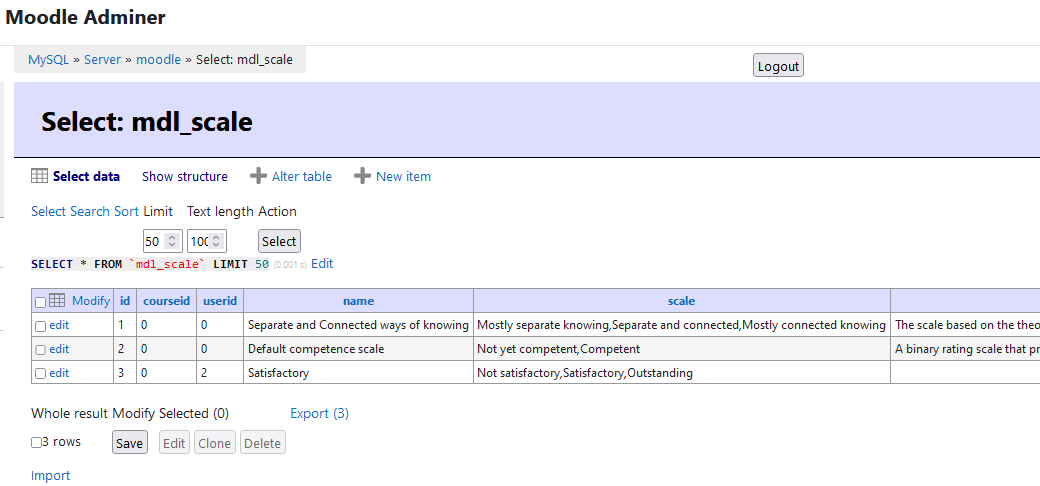Click the Modify header link
The image size is (1040, 486).
pyautogui.click(x=91, y=301)
